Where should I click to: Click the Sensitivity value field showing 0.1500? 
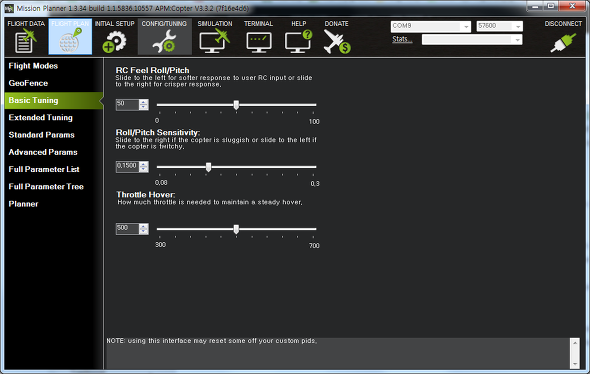coord(127,166)
